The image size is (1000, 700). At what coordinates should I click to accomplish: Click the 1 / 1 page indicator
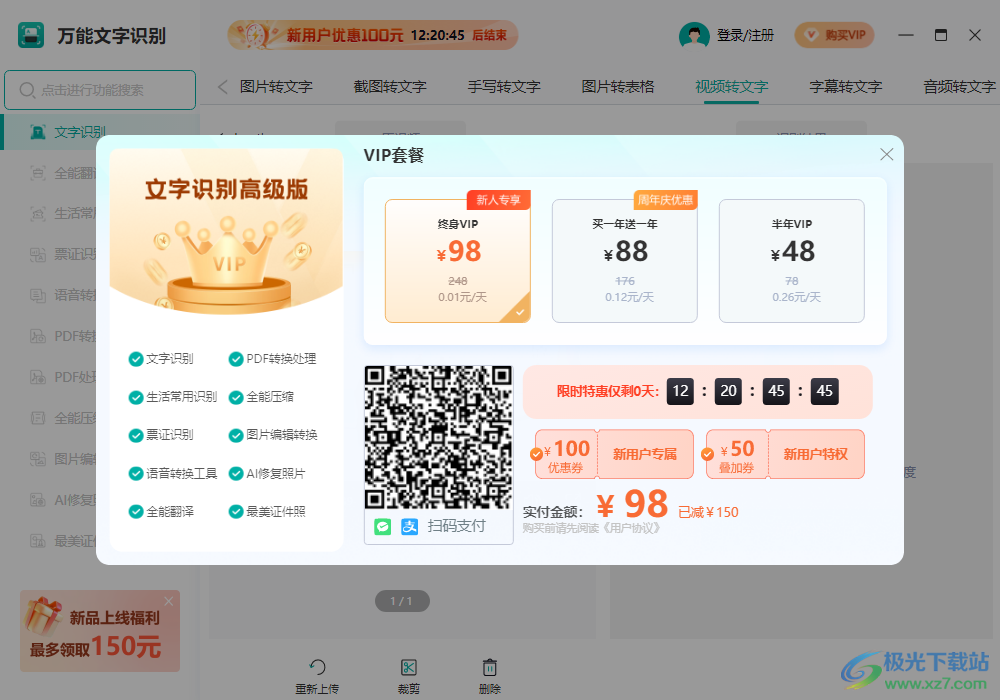tap(402, 601)
